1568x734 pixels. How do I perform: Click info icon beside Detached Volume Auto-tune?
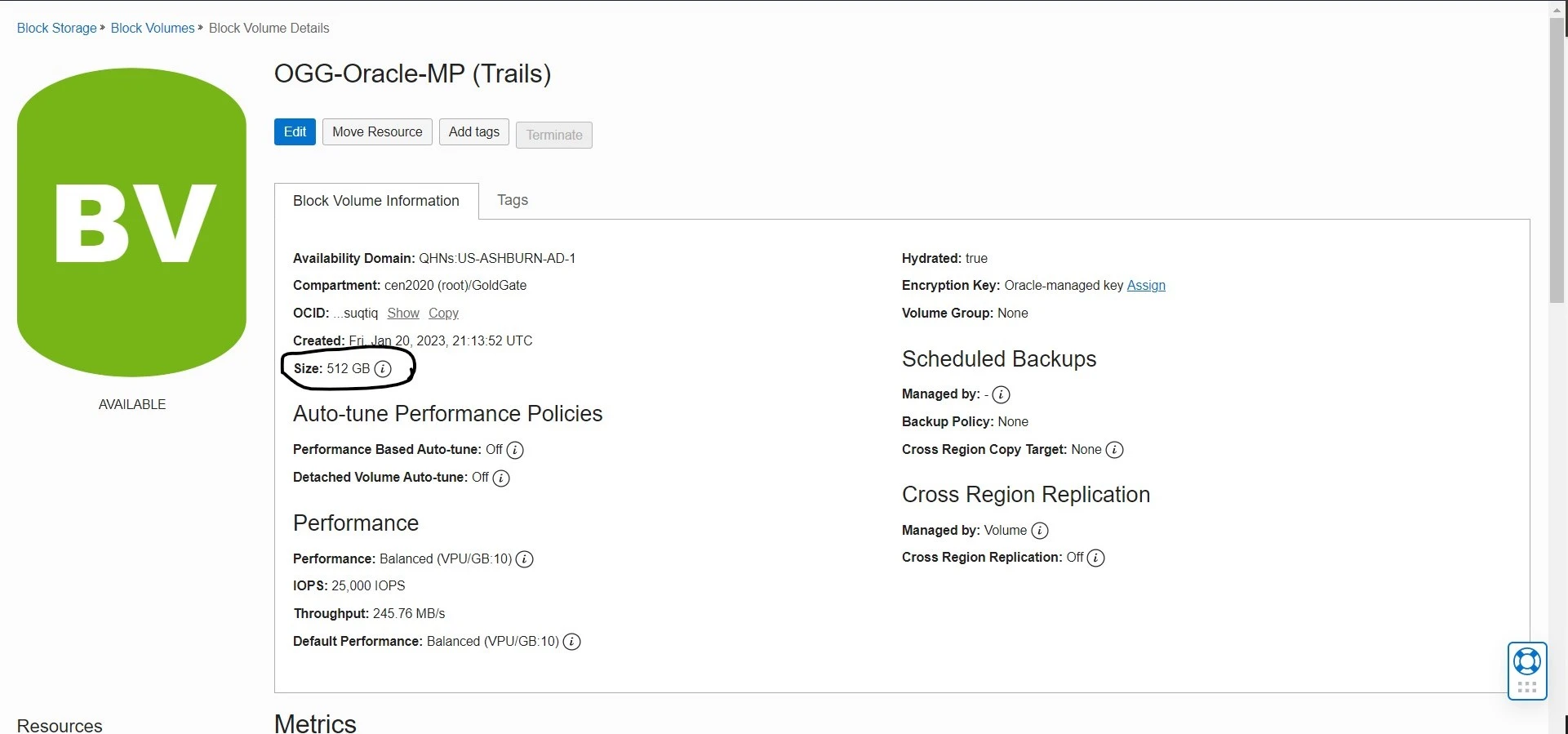click(501, 478)
